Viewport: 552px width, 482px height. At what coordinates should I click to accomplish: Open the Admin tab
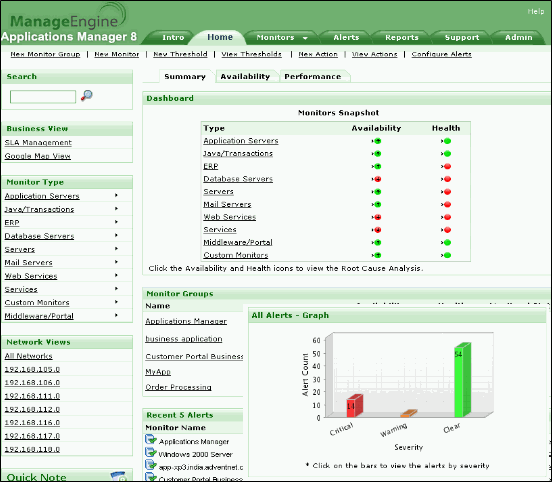[519, 37]
